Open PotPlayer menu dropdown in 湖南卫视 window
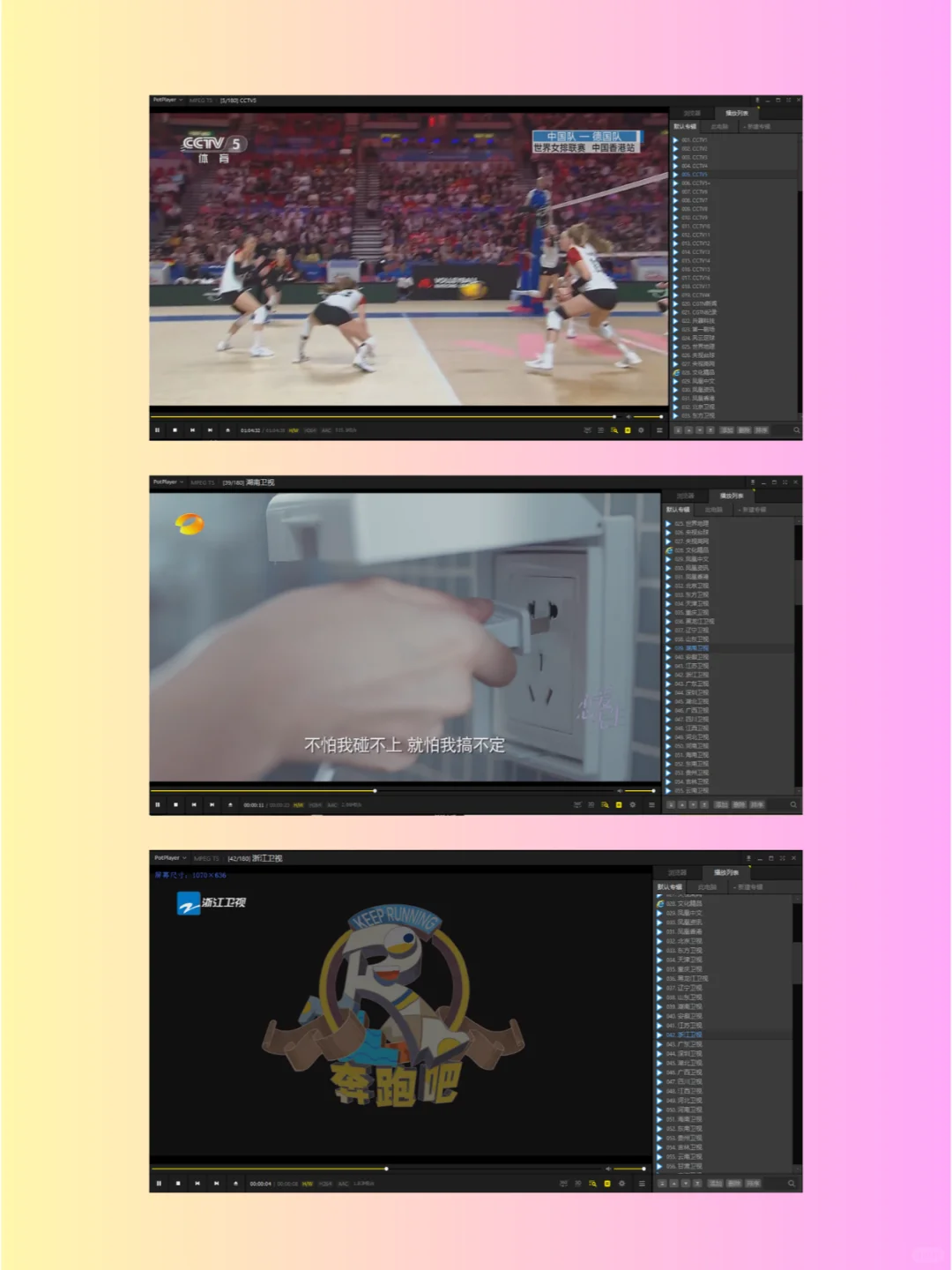This screenshot has height=1270, width=952. click(167, 482)
